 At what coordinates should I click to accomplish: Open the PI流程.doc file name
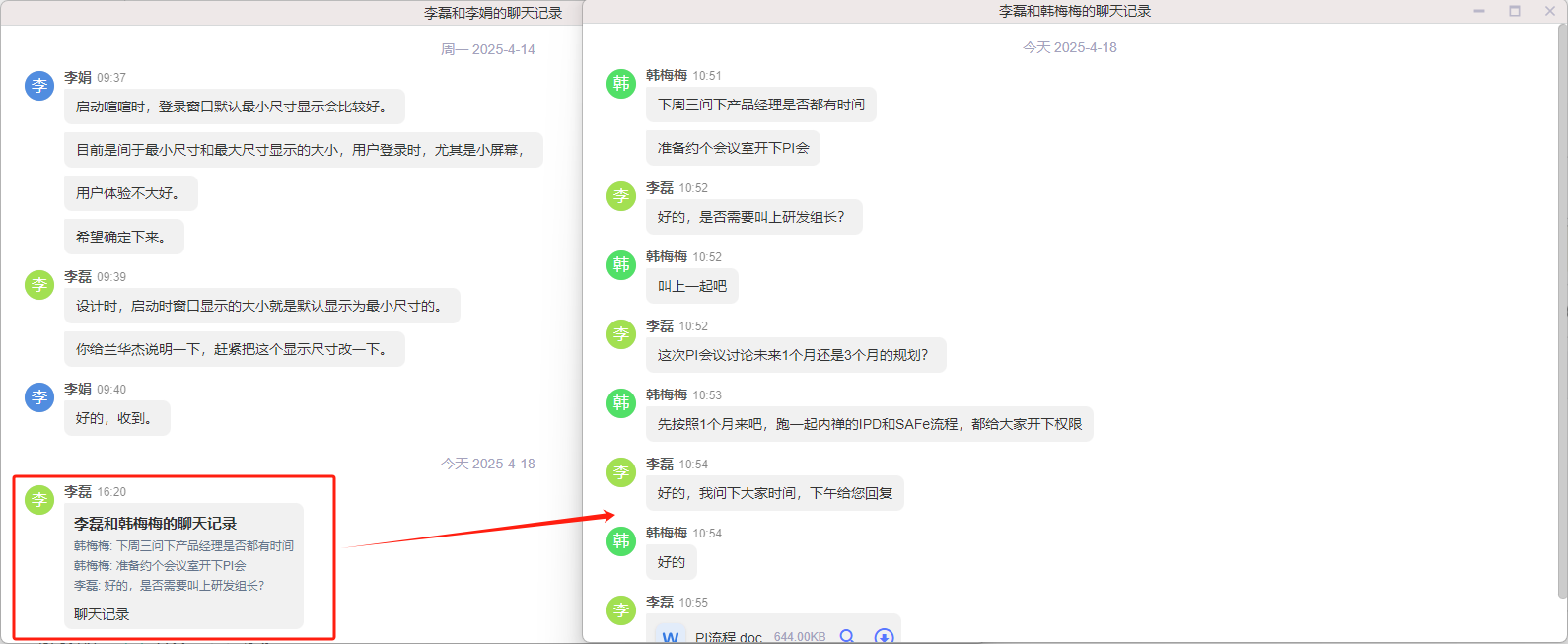pyautogui.click(x=728, y=637)
